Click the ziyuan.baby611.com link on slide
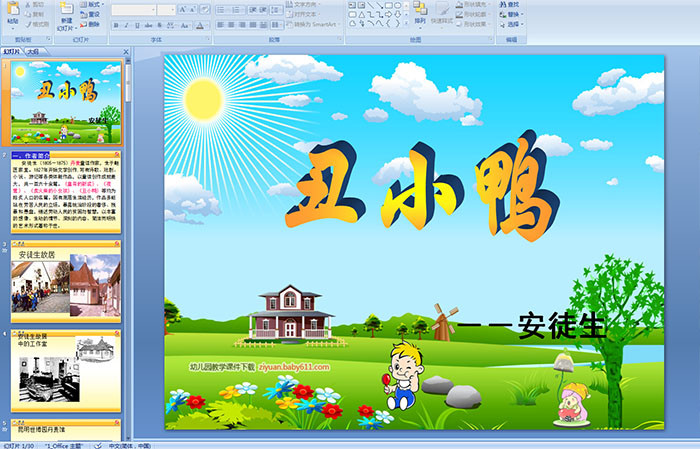700x449 pixels. (x=294, y=367)
